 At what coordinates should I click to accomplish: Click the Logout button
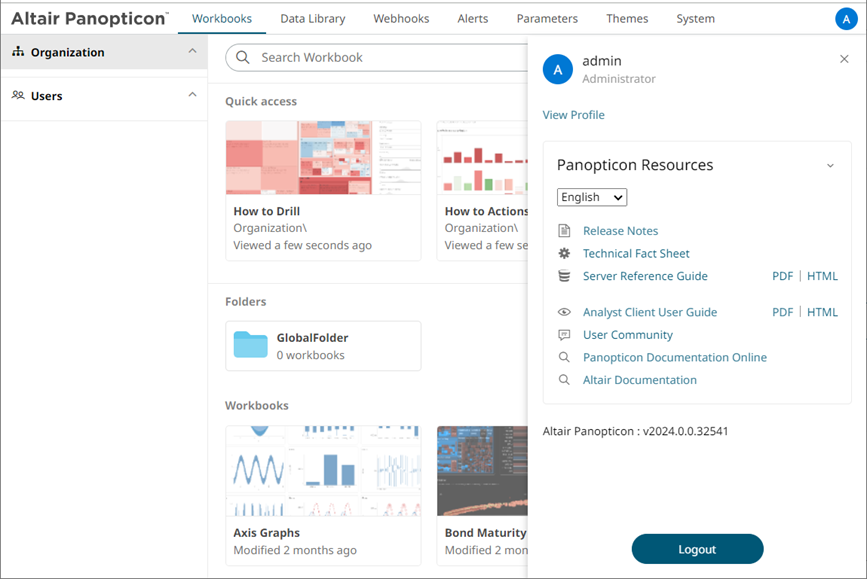point(697,549)
